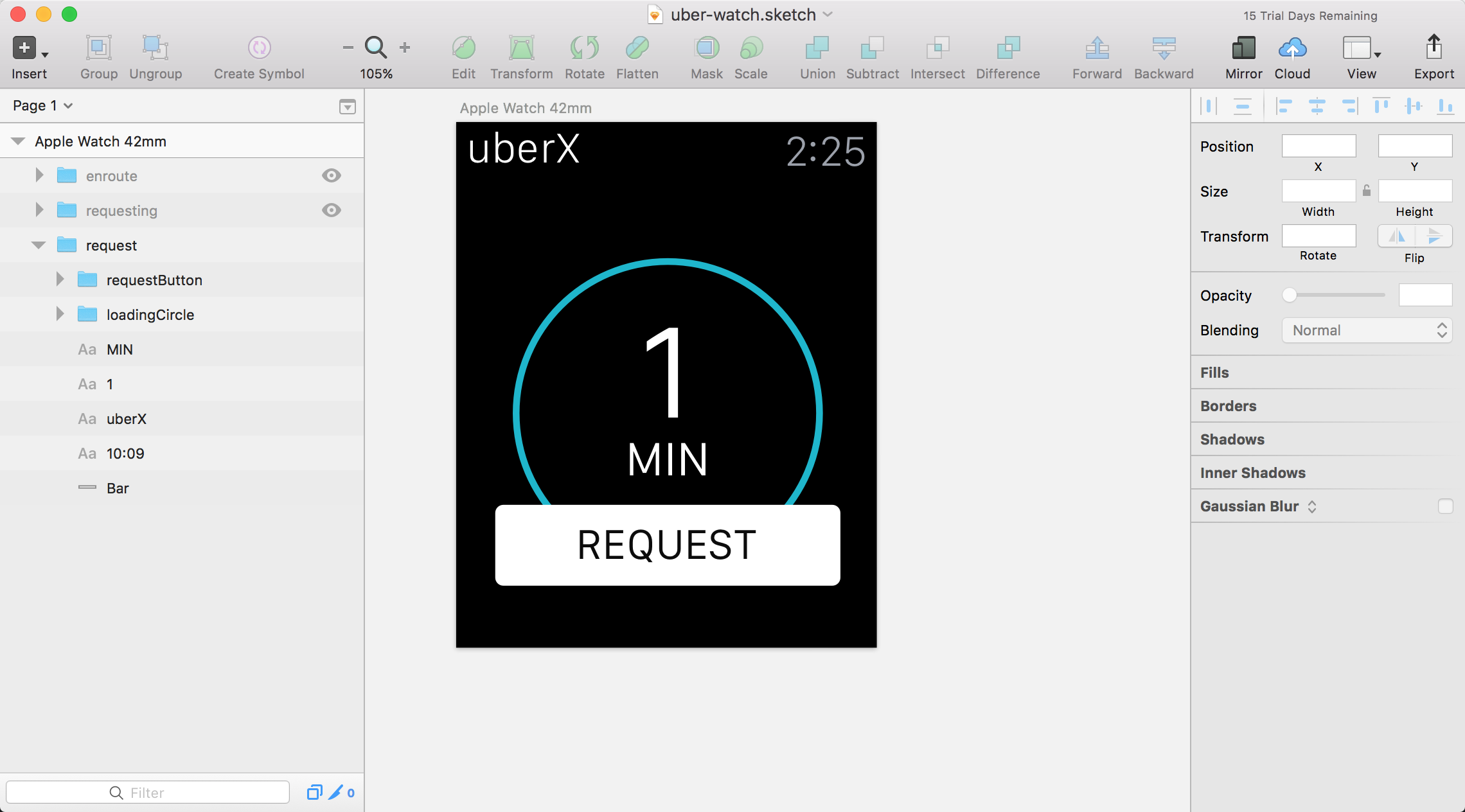Screen dimensions: 1465x812
Task: Toggle visibility of requesting group
Action: point(332,210)
